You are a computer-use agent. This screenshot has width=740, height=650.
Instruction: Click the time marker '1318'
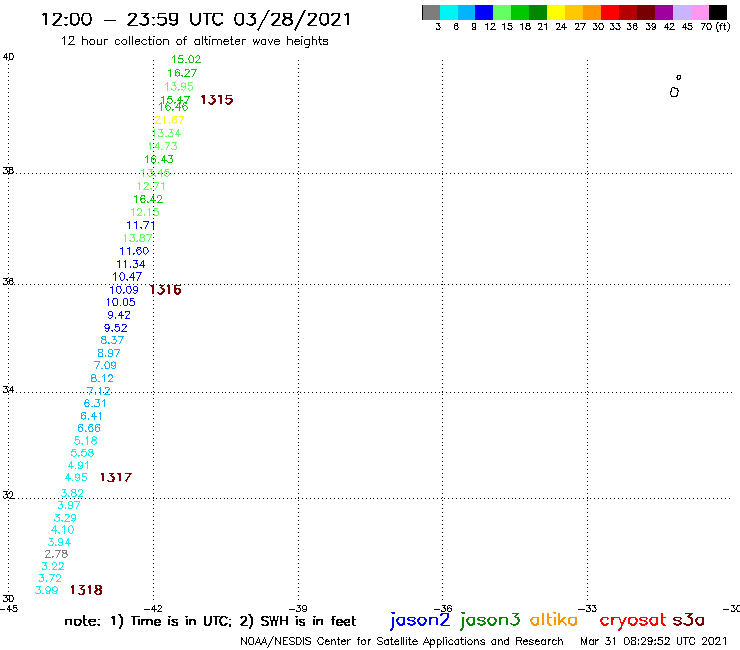pos(86,590)
